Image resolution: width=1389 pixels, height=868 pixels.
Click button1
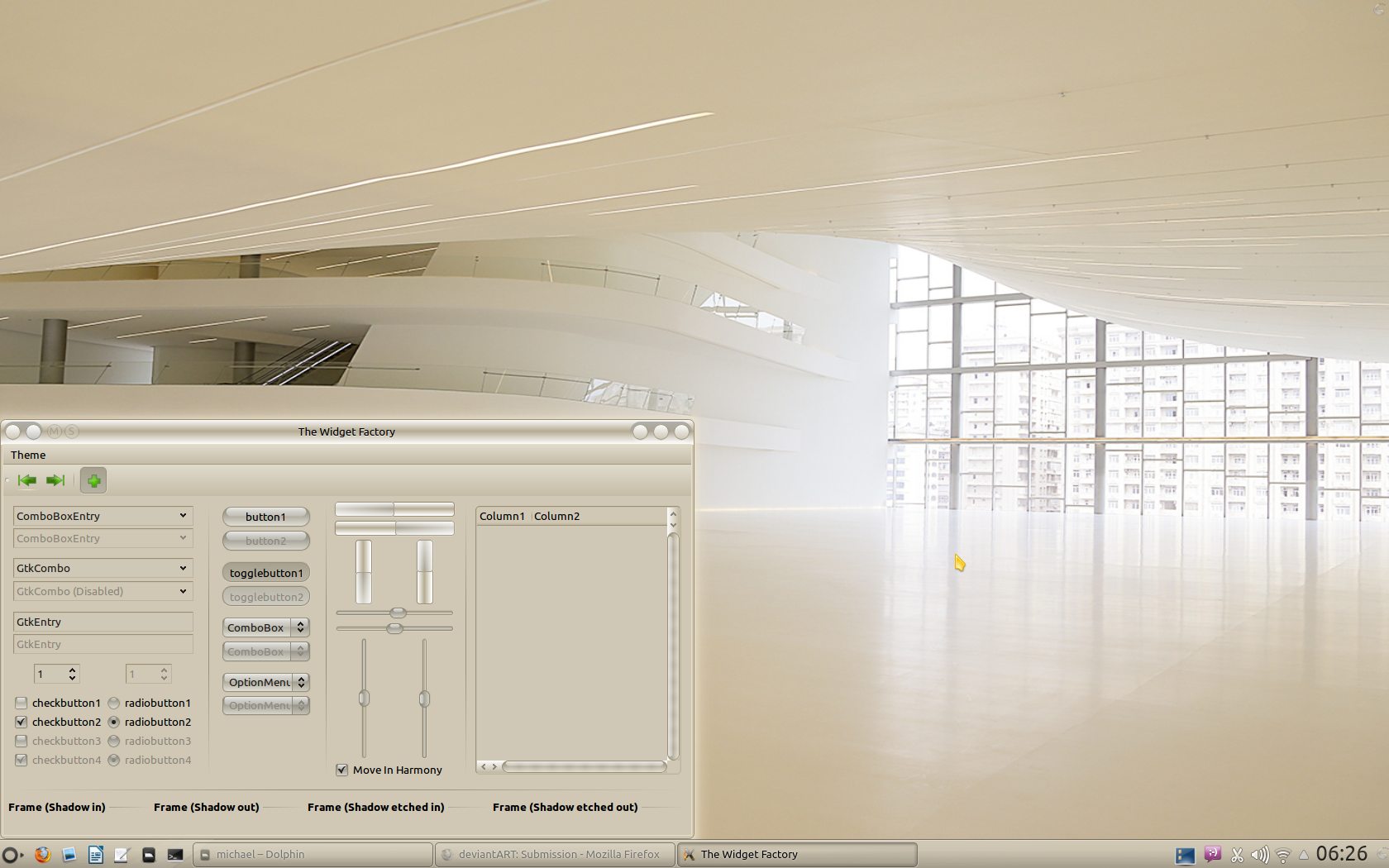(266, 517)
